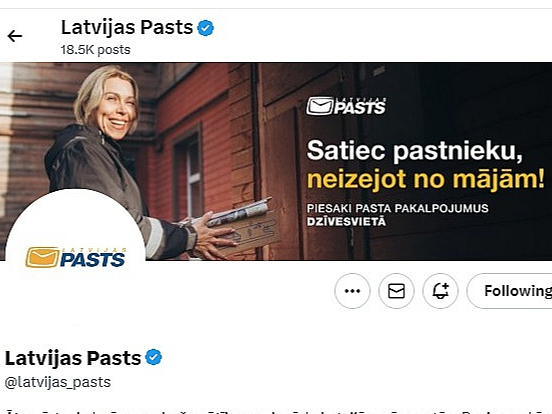Open the banner header image

276,161
